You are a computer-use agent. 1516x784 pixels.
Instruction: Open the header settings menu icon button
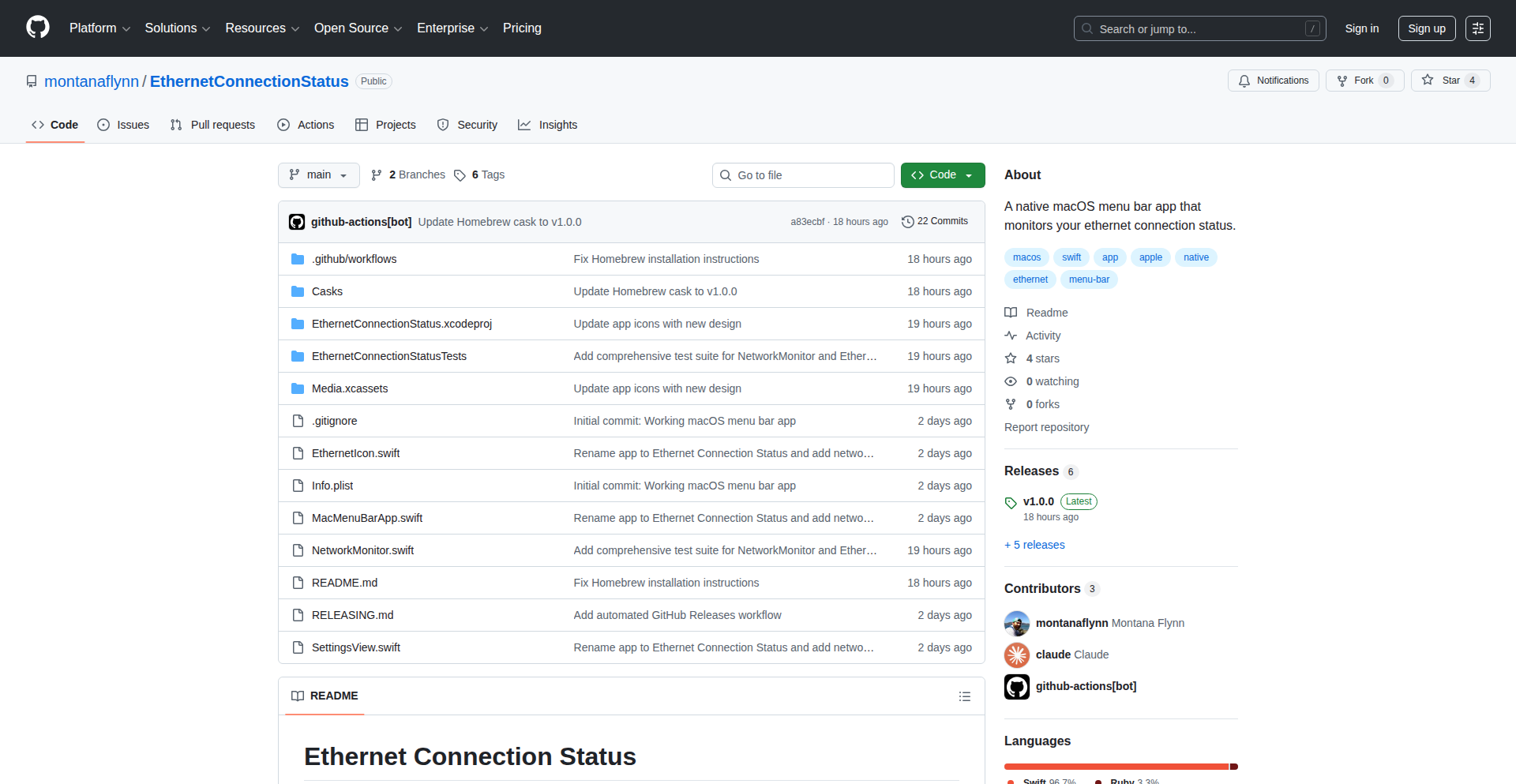[1477, 28]
